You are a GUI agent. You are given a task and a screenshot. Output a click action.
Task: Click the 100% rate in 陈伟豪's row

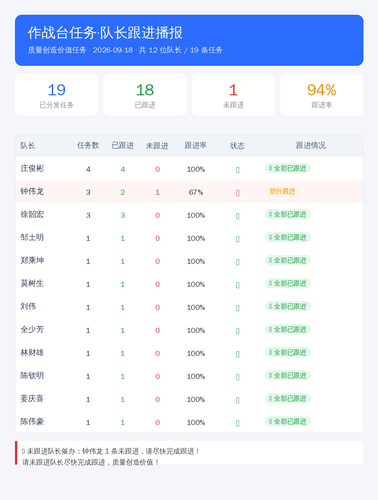click(196, 422)
